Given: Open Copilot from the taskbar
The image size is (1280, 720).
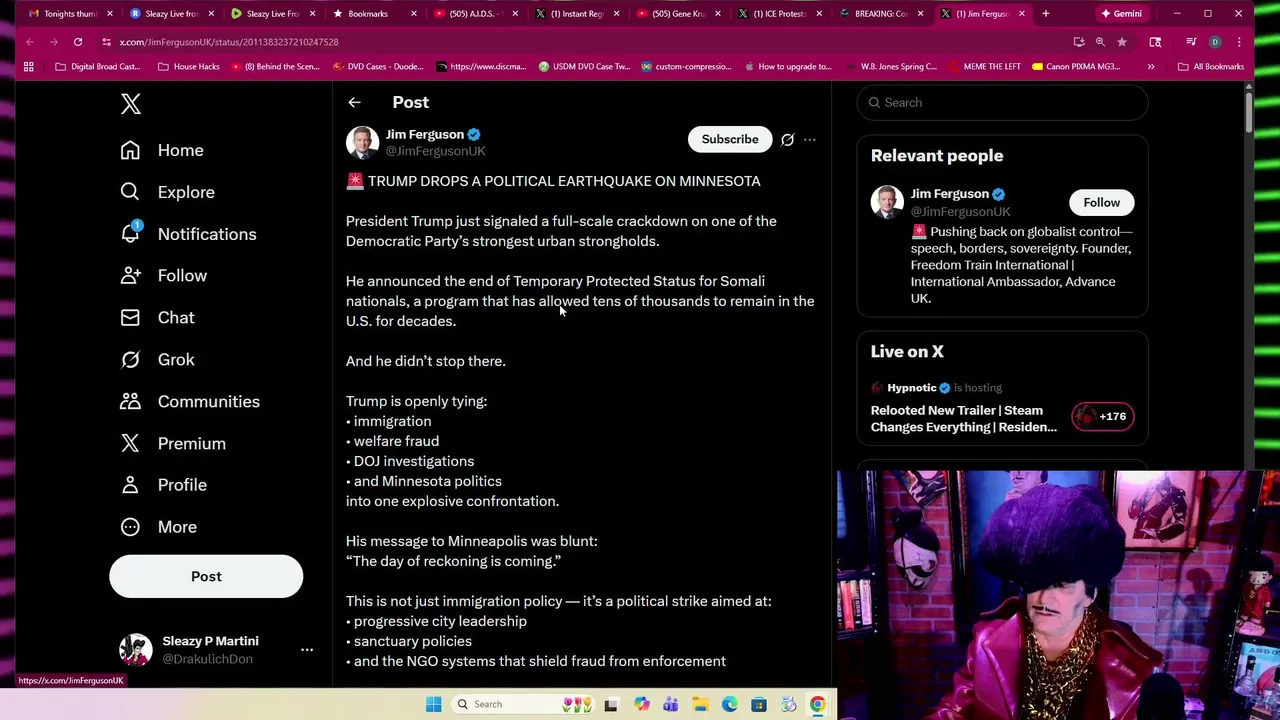Looking at the screenshot, I should [x=641, y=704].
